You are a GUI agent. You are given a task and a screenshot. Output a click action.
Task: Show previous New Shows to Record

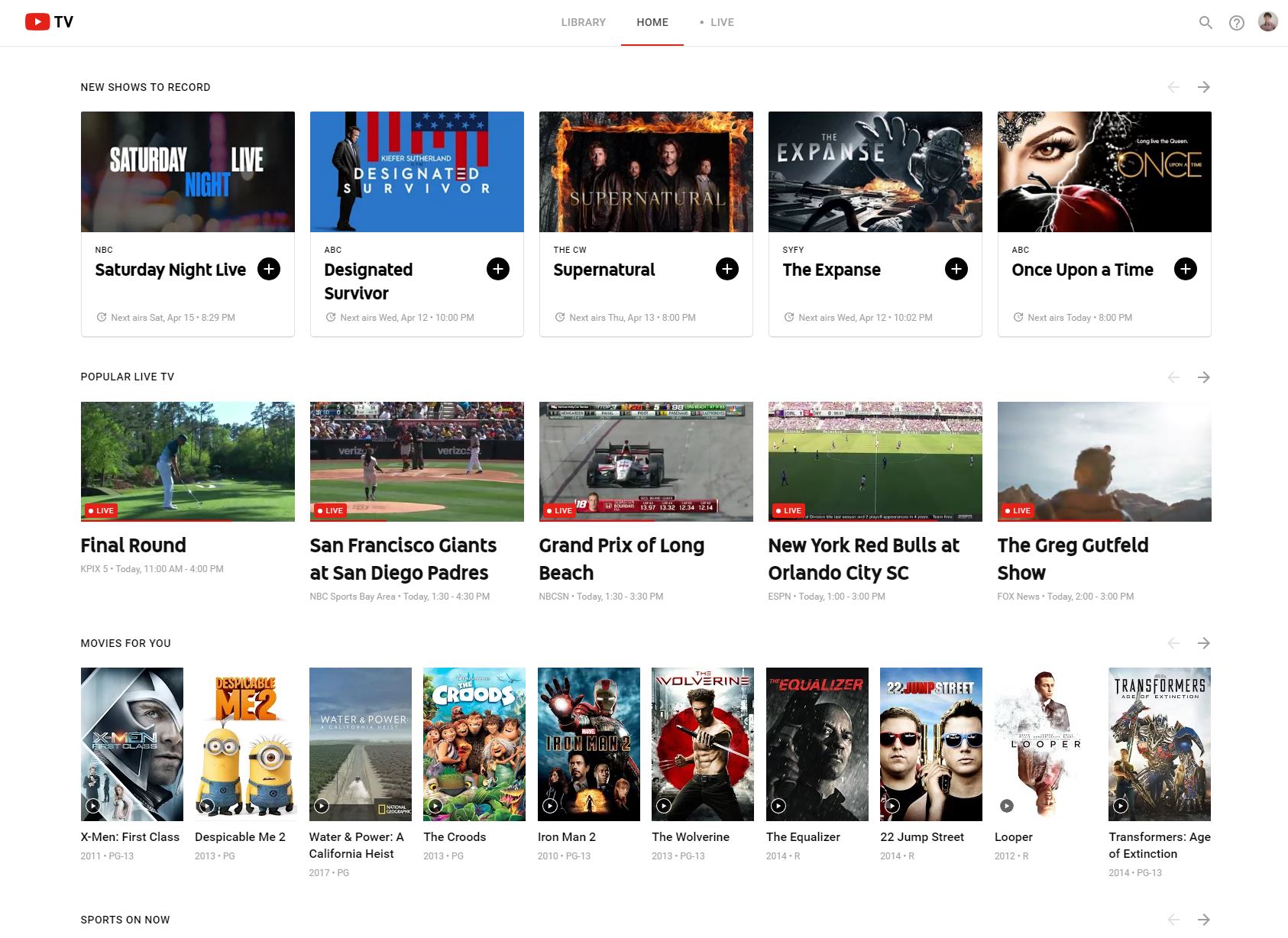click(1173, 87)
